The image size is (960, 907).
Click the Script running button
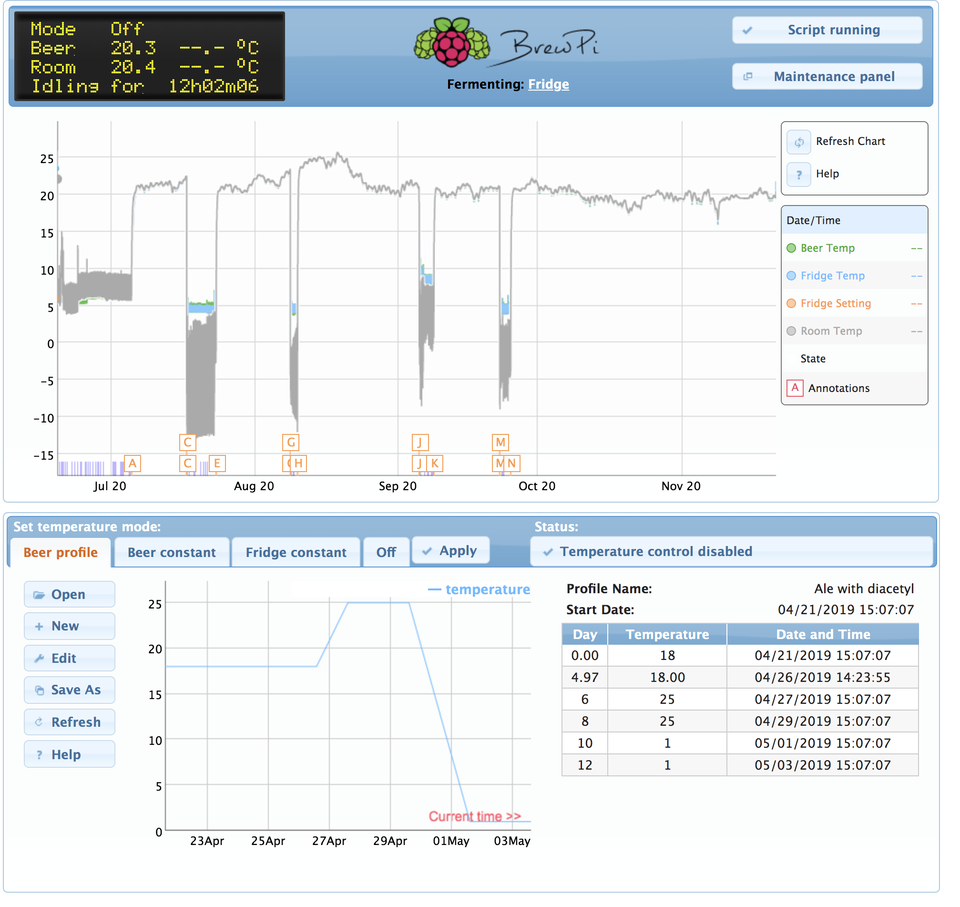coord(827,30)
